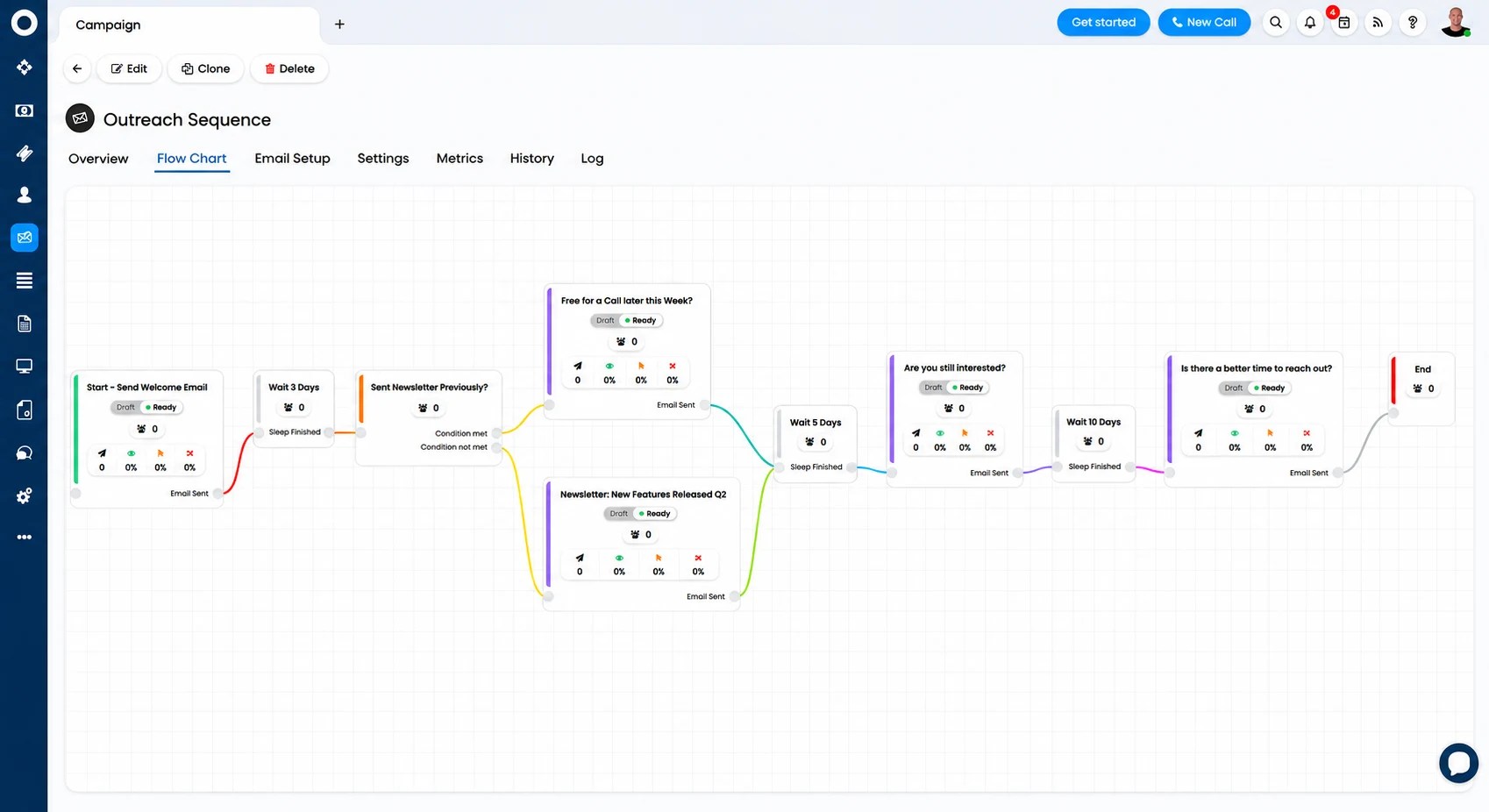Viewport: 1489px width, 812px height.
Task: Click contacts count icon on End node
Action: point(1417,388)
